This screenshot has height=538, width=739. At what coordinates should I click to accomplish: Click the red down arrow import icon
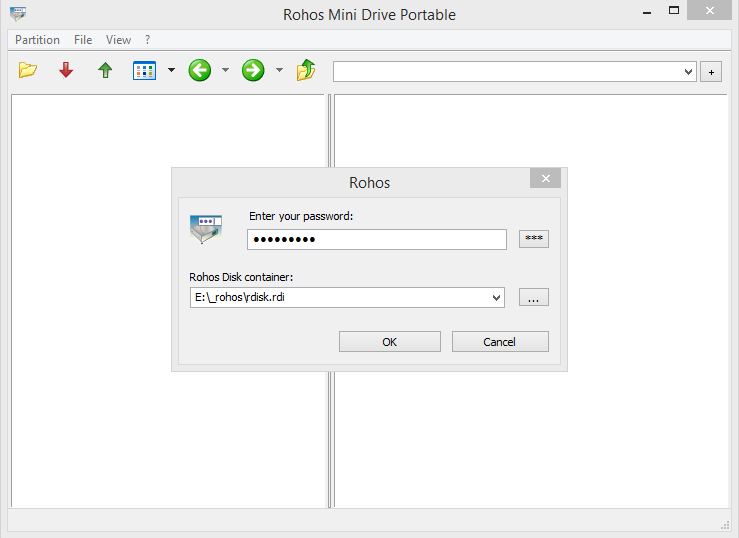(66, 70)
